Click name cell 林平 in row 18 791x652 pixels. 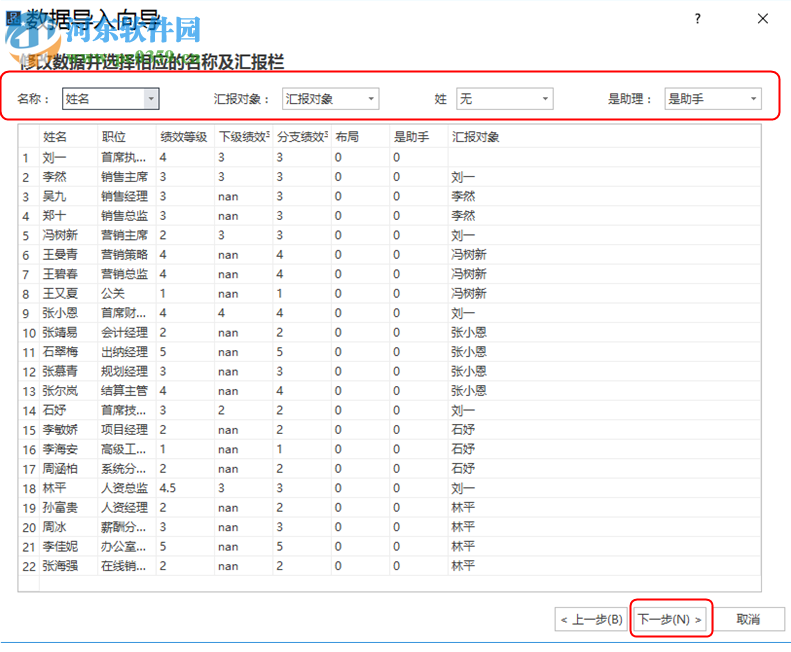(68, 488)
